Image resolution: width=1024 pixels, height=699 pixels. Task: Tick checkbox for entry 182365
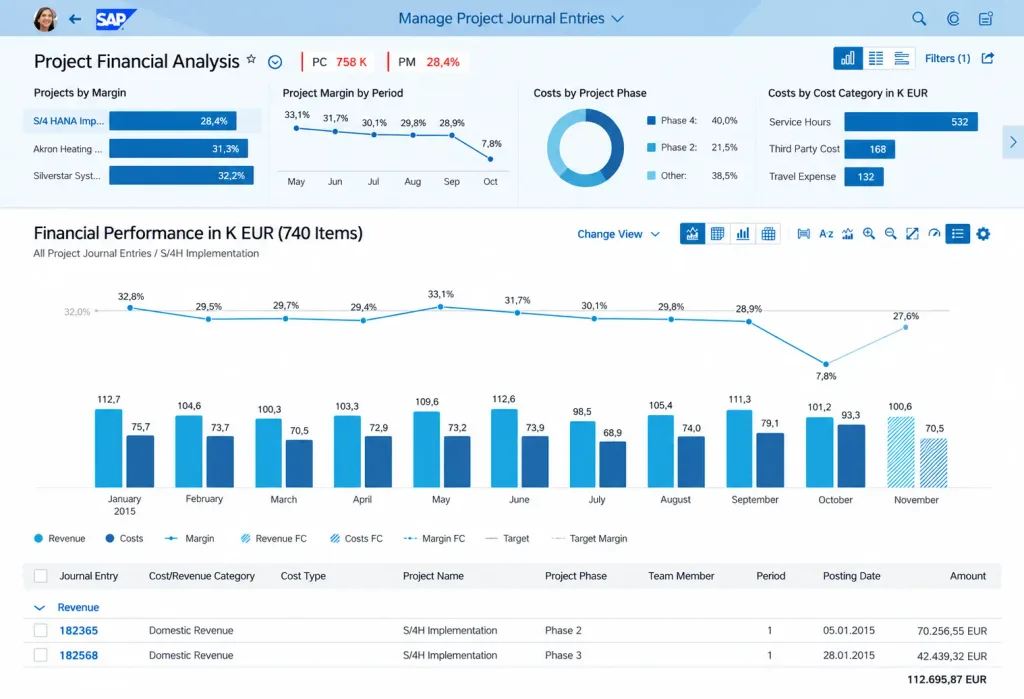click(40, 630)
